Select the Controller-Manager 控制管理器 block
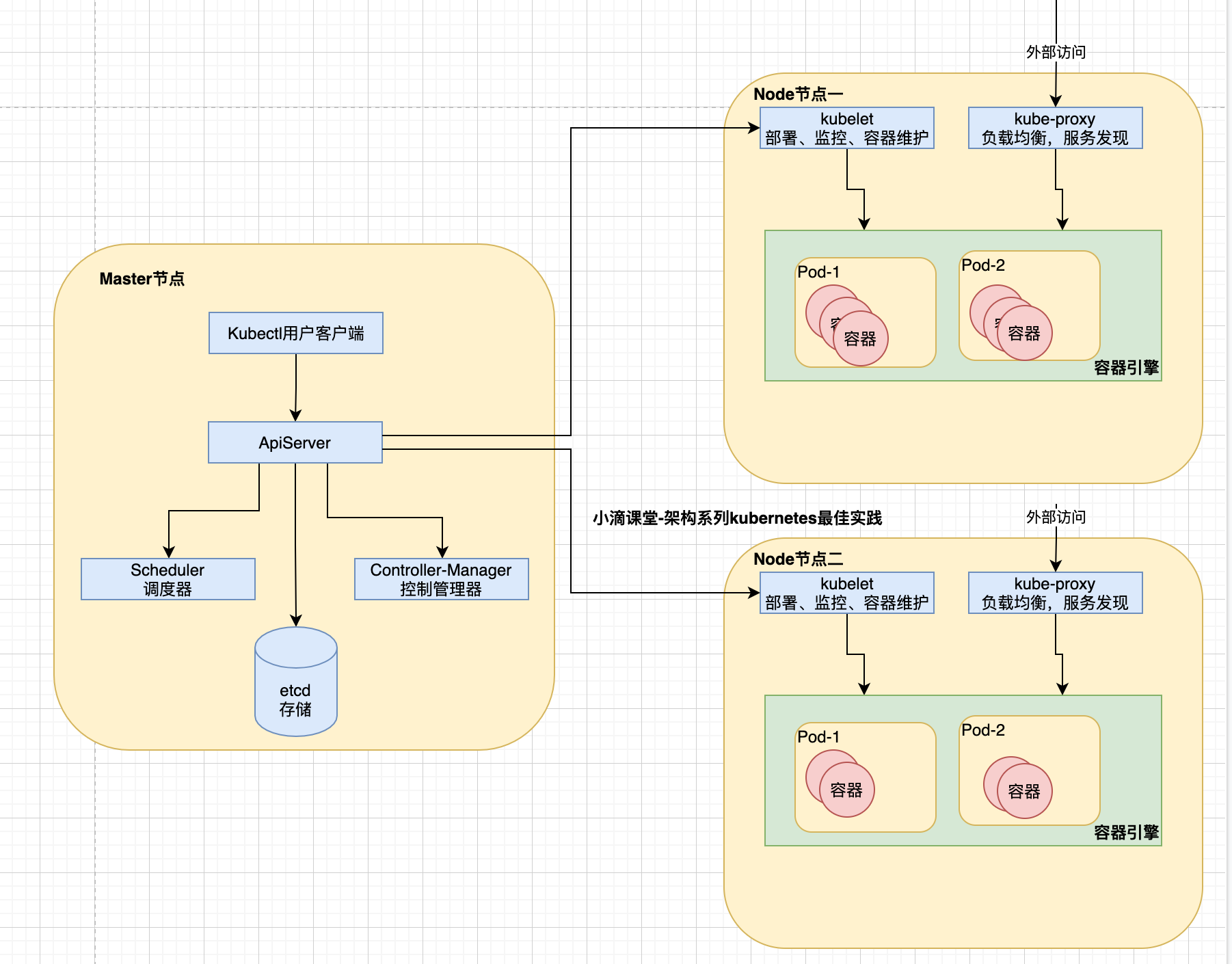 tap(441, 579)
